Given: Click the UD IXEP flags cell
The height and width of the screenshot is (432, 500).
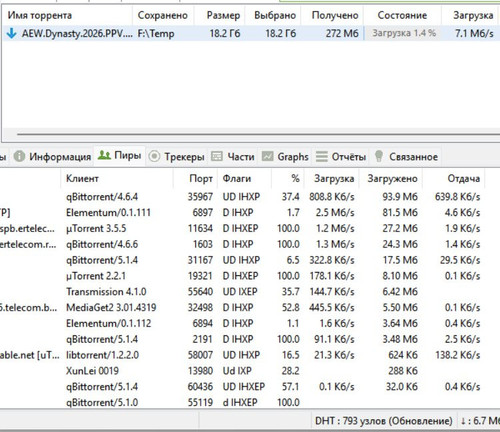Looking at the screenshot, I should [x=240, y=292].
